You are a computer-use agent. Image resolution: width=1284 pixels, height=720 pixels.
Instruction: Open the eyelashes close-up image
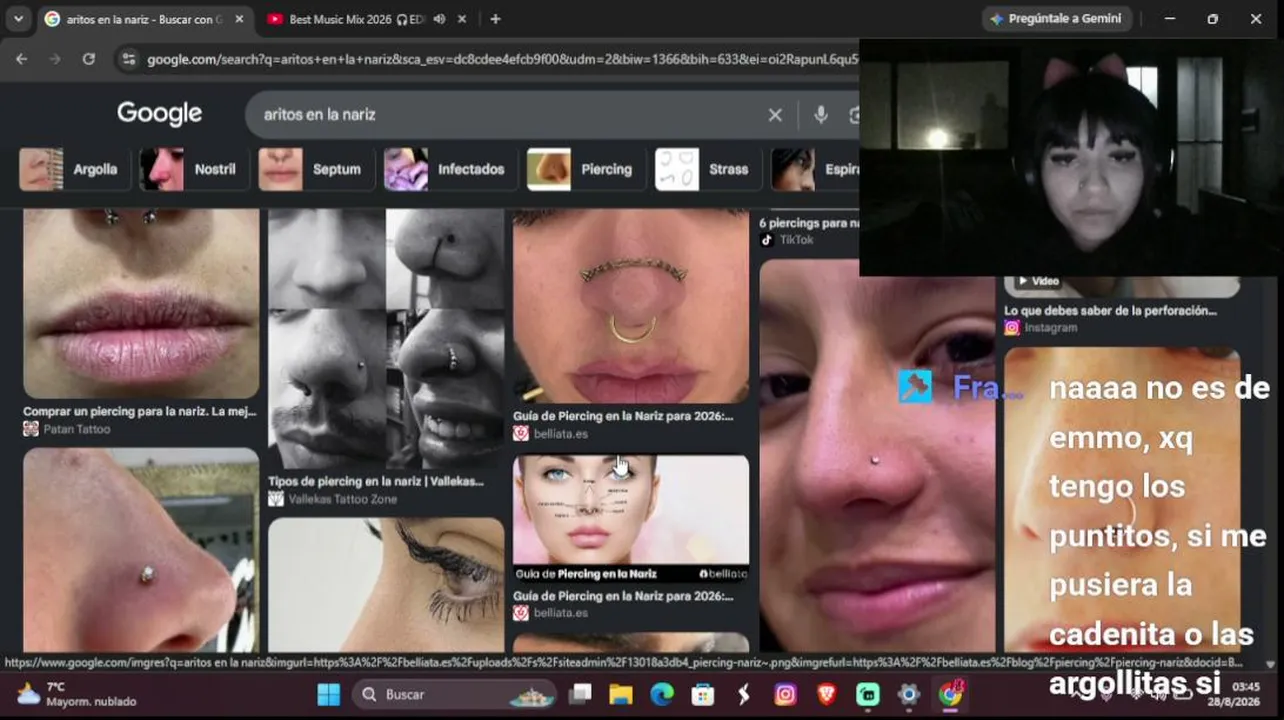pyautogui.click(x=386, y=585)
